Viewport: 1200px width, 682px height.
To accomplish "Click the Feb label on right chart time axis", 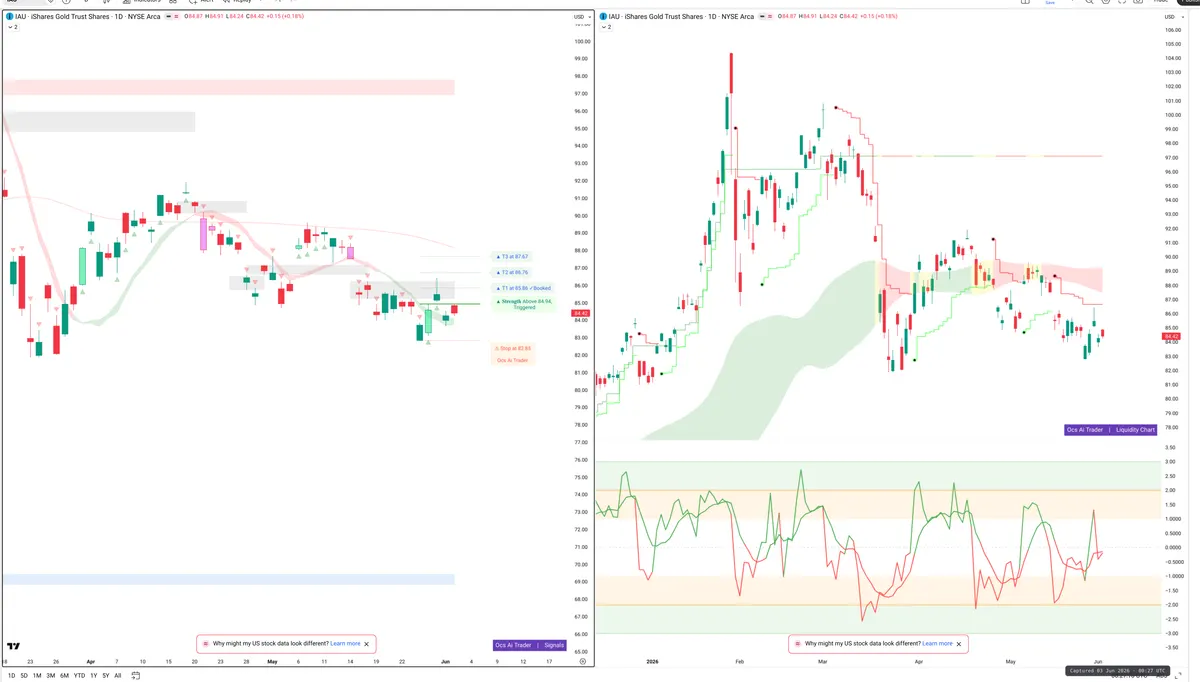I will pos(739,661).
